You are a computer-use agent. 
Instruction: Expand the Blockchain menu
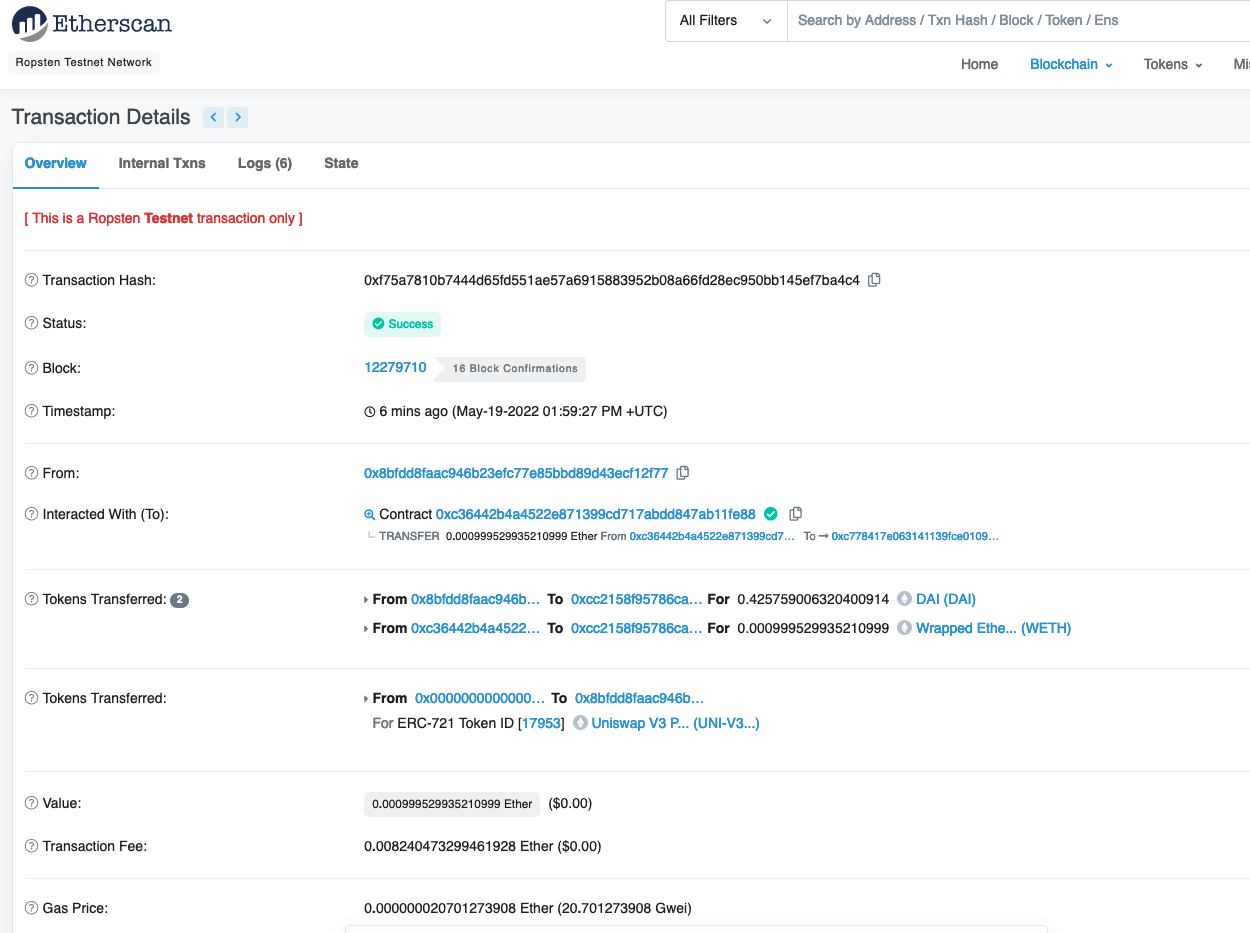coord(1071,64)
